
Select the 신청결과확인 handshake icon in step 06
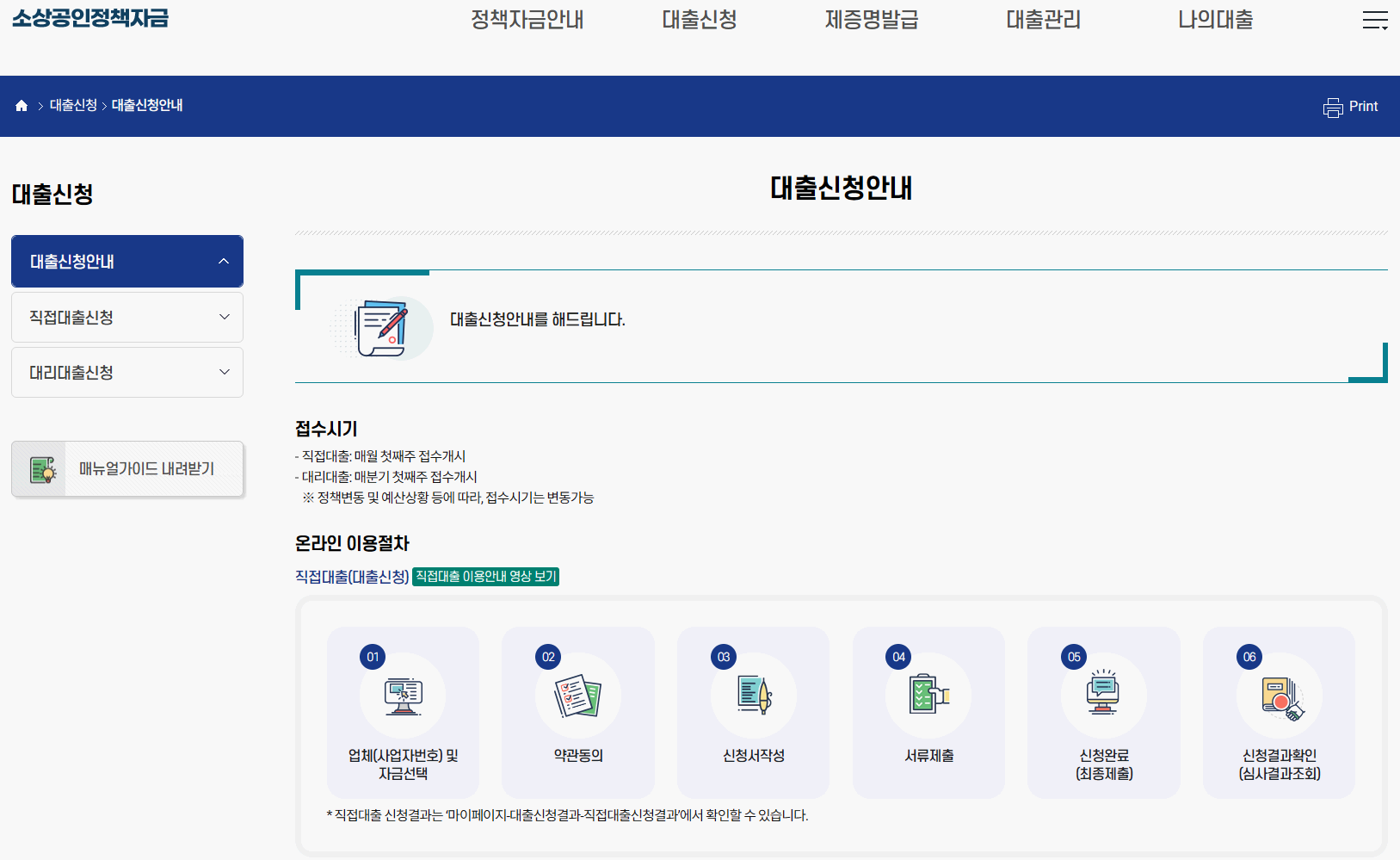click(1279, 696)
